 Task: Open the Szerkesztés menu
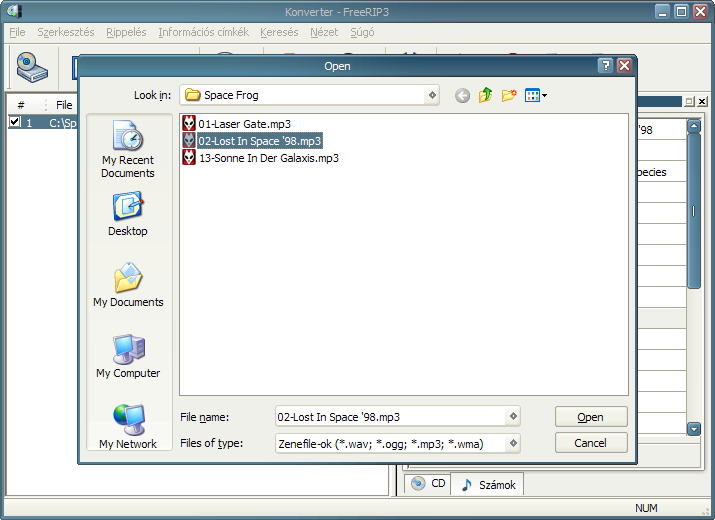(66, 32)
